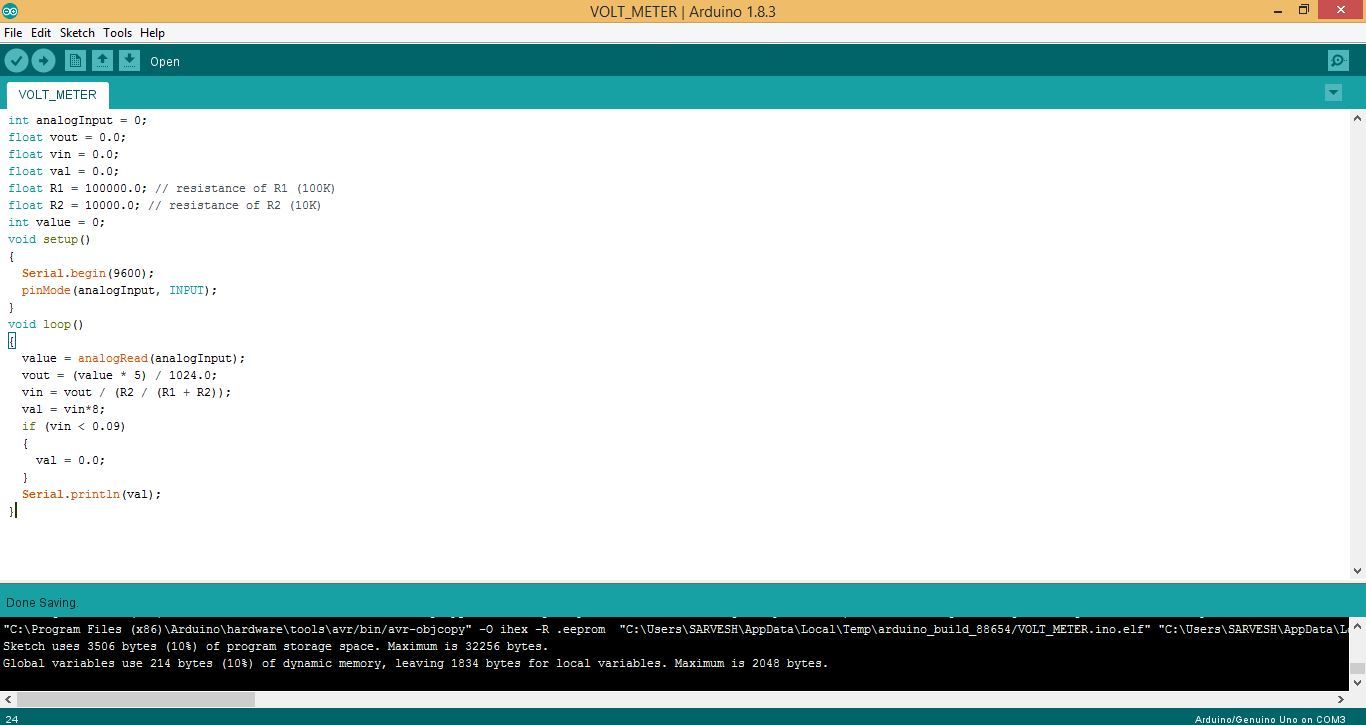Click the Verify sketch checkmark button
Viewport: 1366px width, 725px height.
coord(16,61)
